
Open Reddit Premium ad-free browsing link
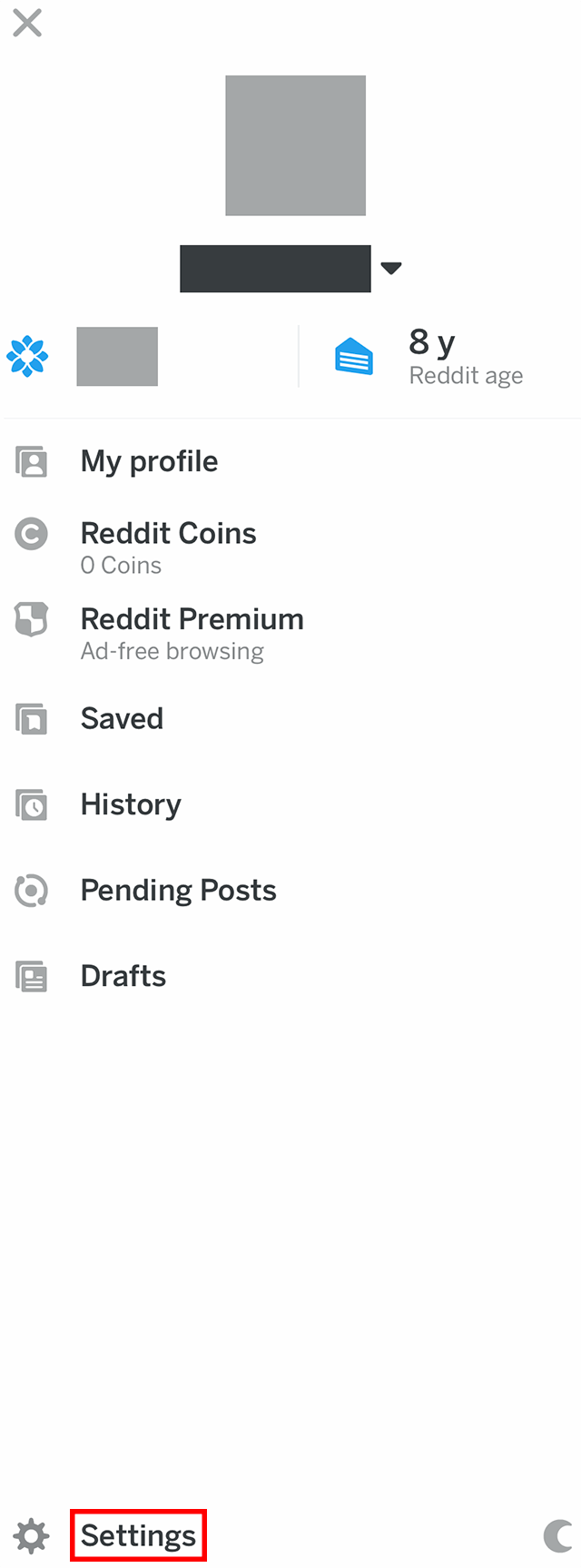(192, 634)
